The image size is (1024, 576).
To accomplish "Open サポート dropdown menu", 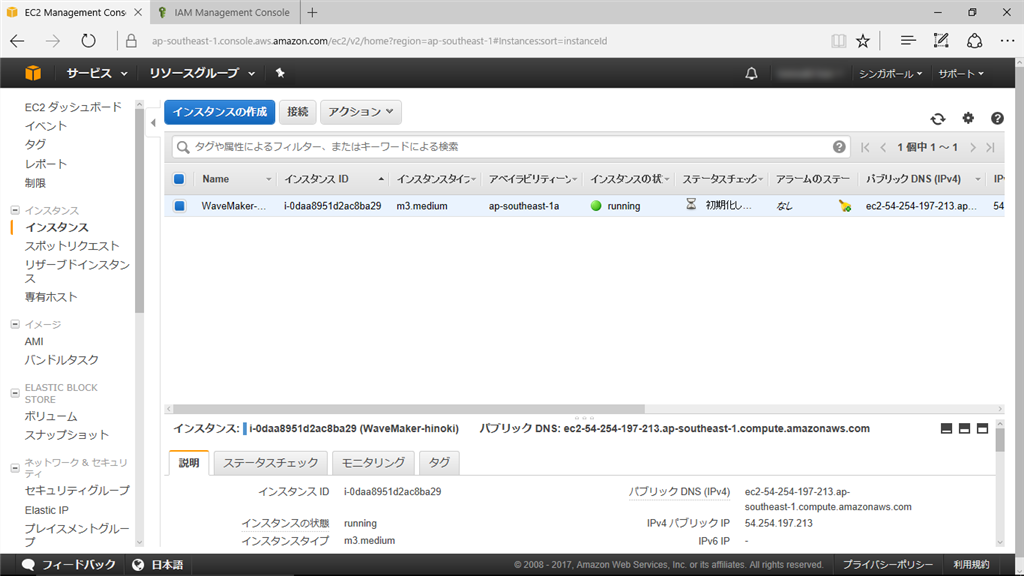I will [x=961, y=74].
